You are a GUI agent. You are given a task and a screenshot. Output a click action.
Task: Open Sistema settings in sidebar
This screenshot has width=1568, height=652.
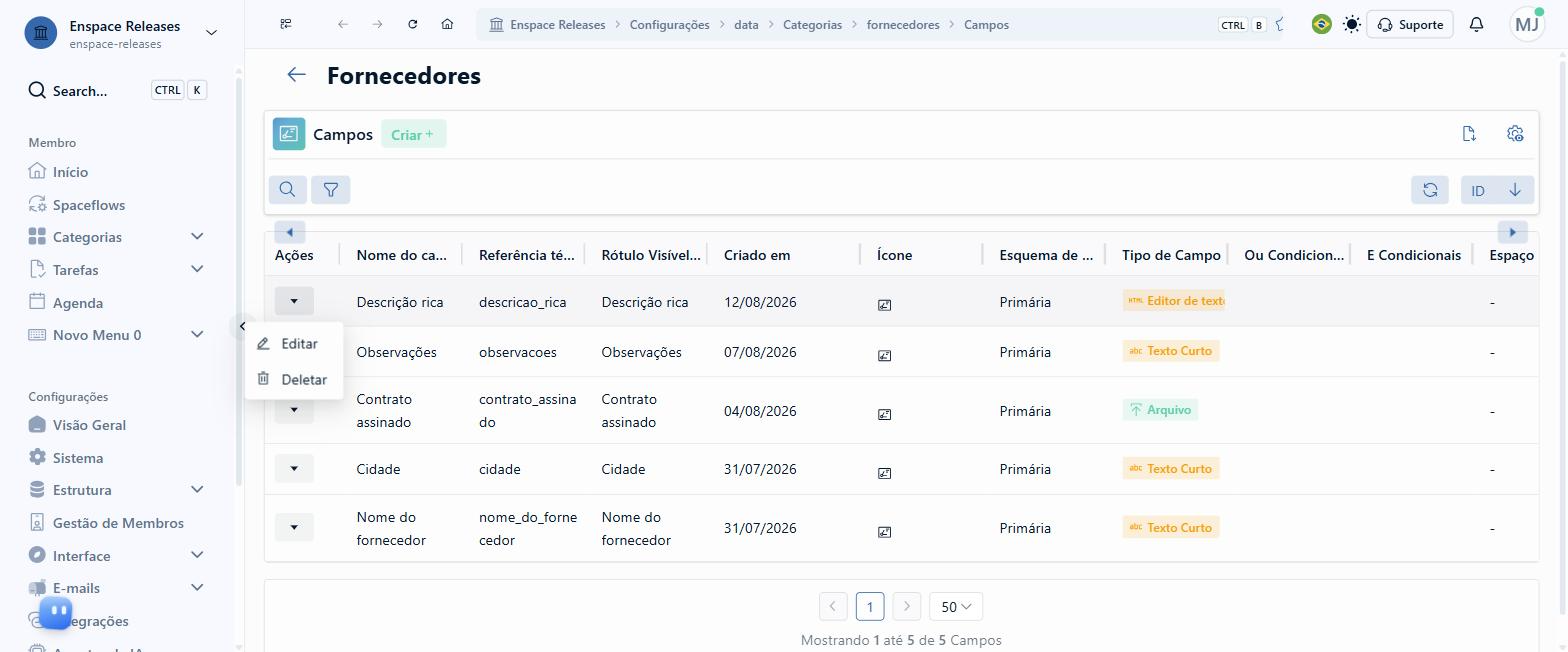point(66,458)
